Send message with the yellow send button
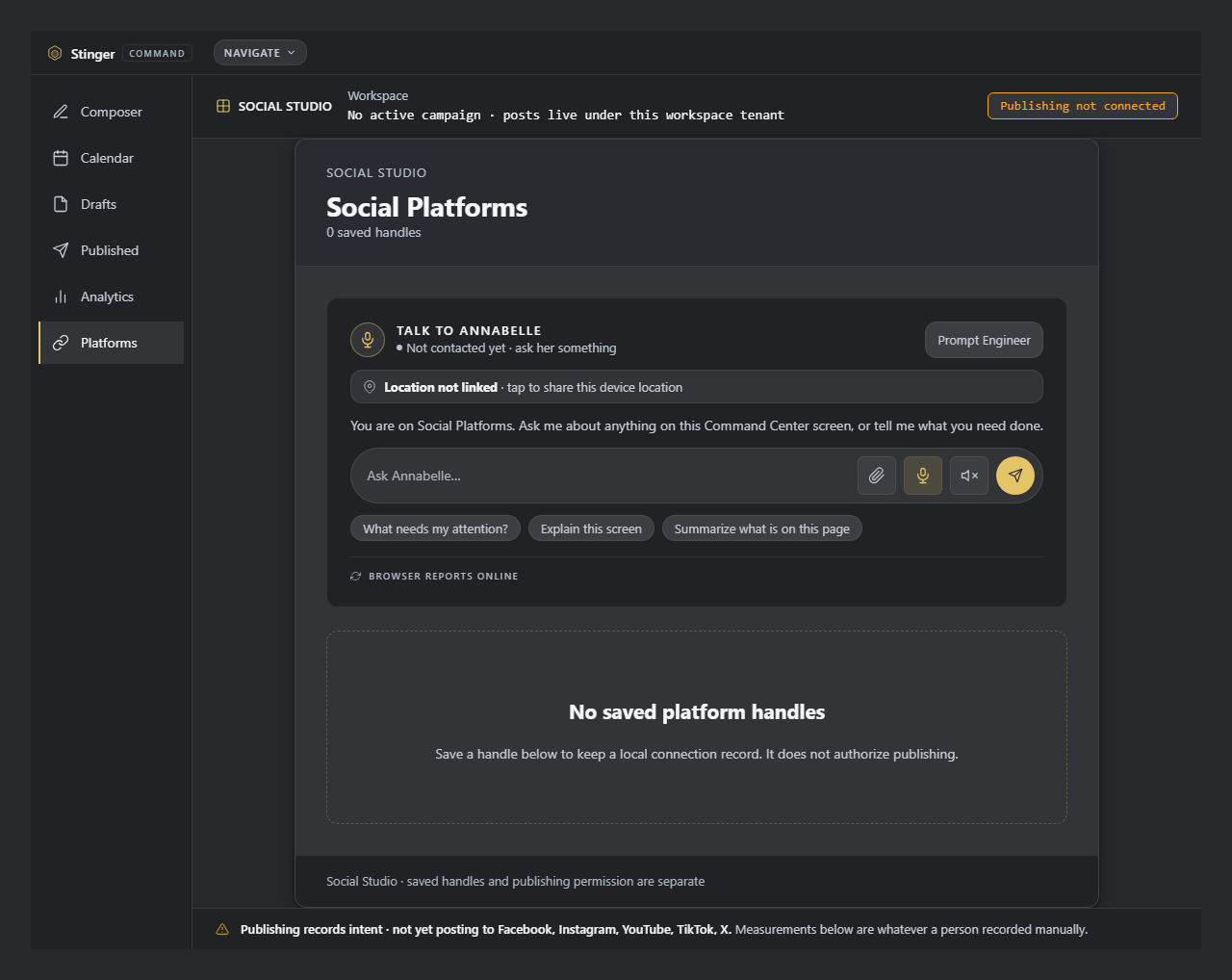The width and height of the screenshot is (1232, 980). 1015,476
